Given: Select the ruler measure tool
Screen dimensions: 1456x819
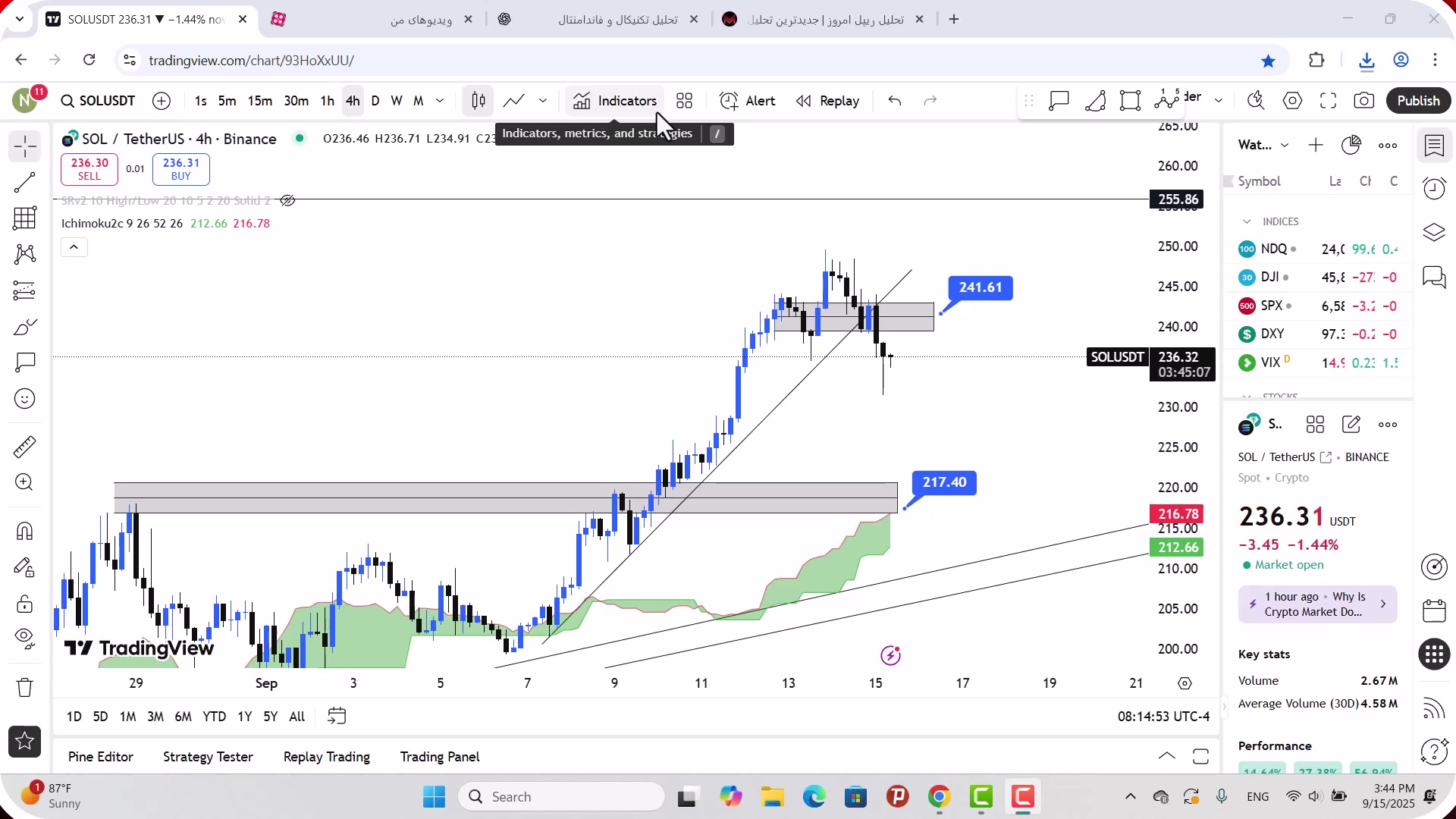Looking at the screenshot, I should (24, 447).
